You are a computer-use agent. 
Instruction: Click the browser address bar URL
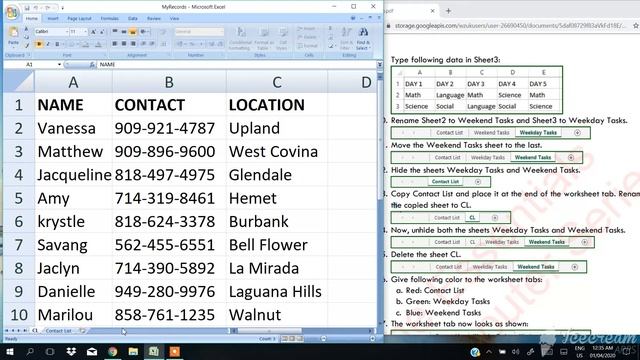click(x=510, y=26)
